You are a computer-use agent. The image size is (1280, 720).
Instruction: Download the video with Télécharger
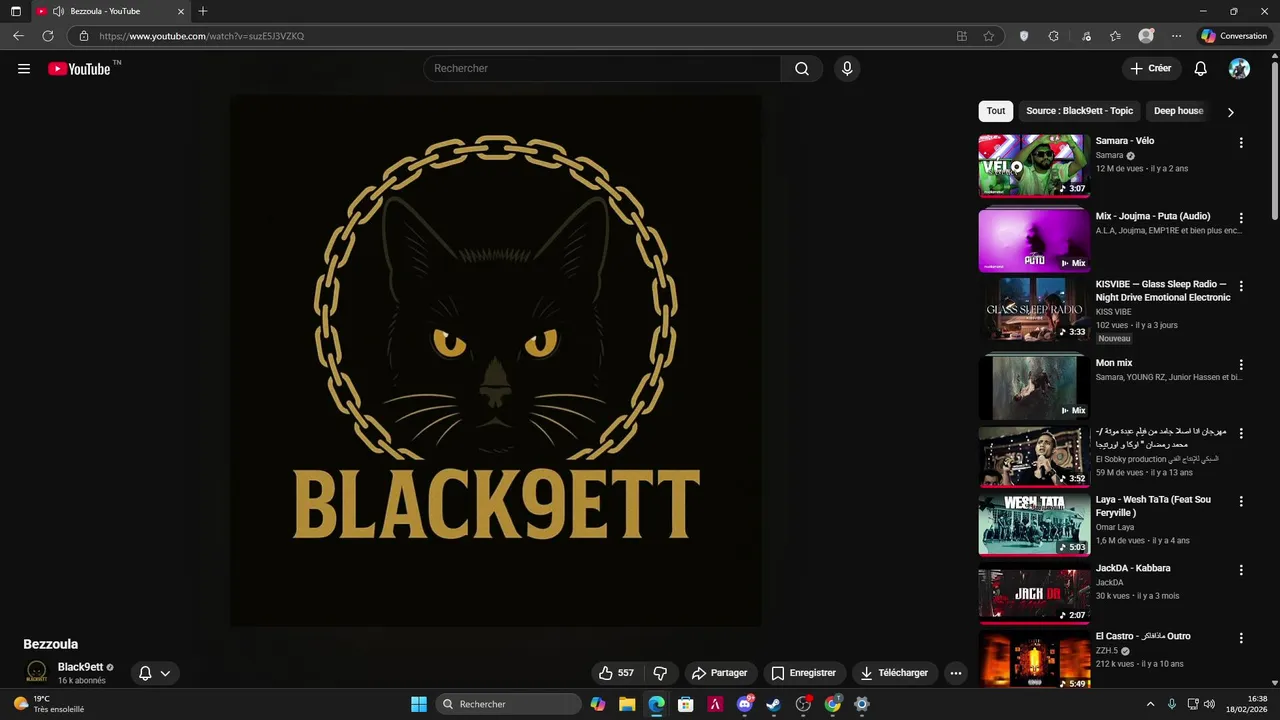coord(894,673)
